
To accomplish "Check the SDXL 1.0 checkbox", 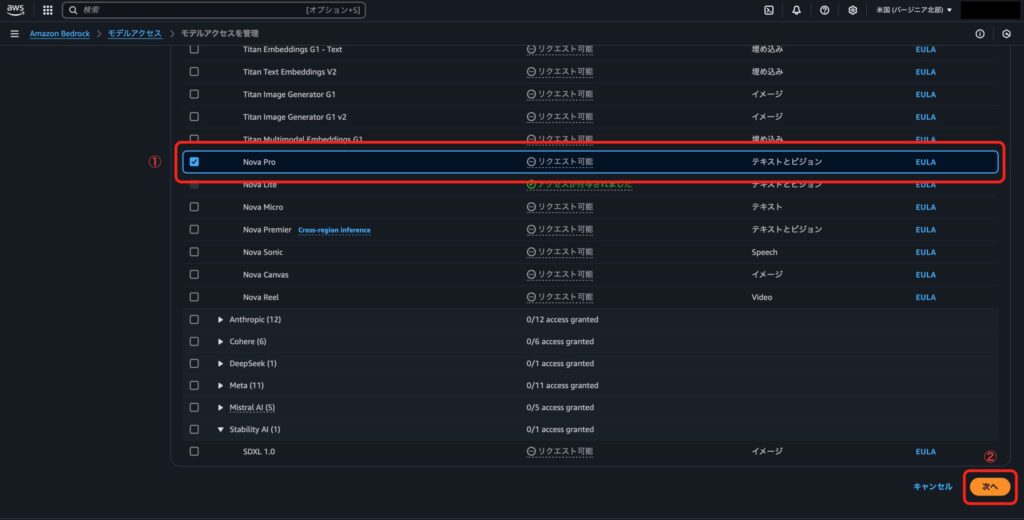I will 194,451.
